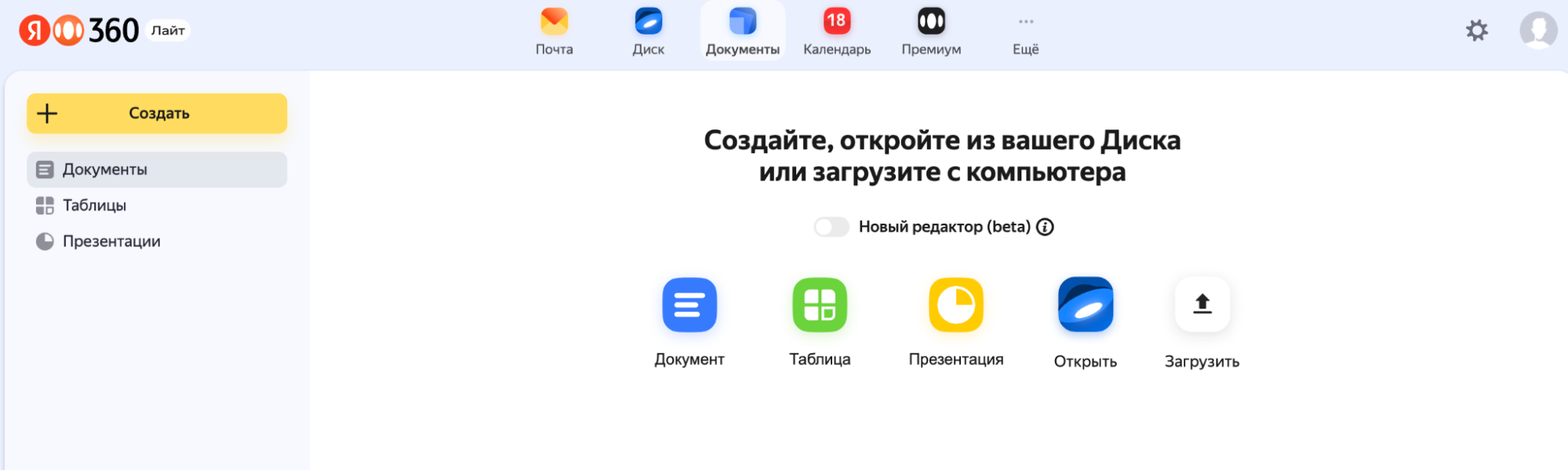Create a new Презентация with yellow icon

click(x=955, y=305)
